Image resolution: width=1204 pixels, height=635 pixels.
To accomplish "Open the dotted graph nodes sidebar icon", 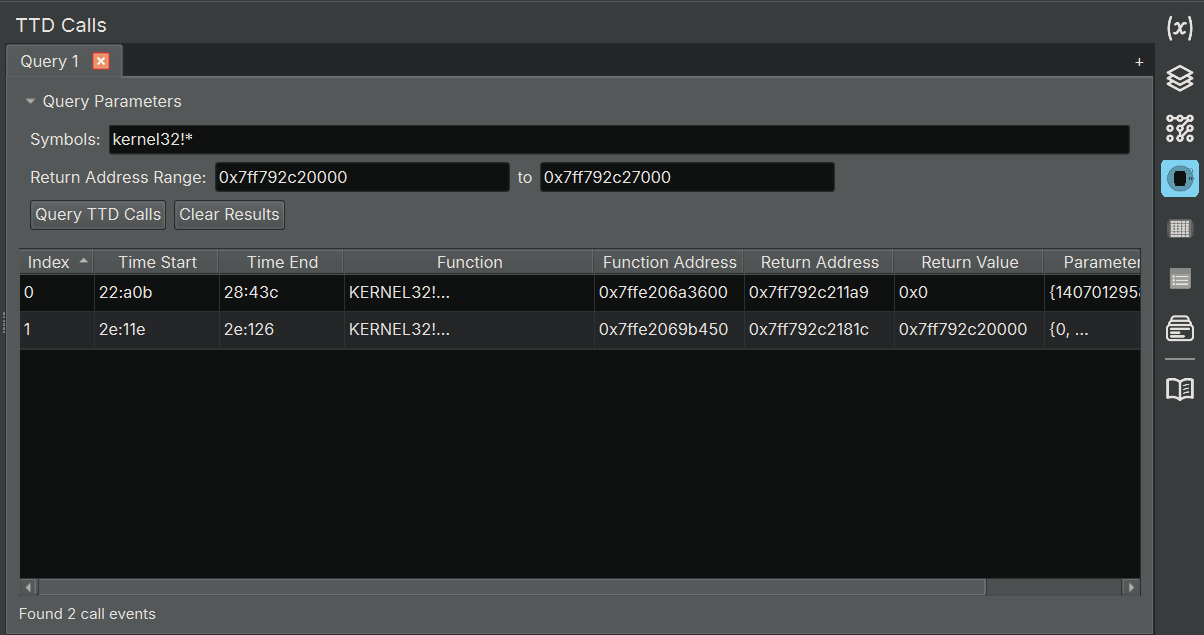I will click(1179, 128).
